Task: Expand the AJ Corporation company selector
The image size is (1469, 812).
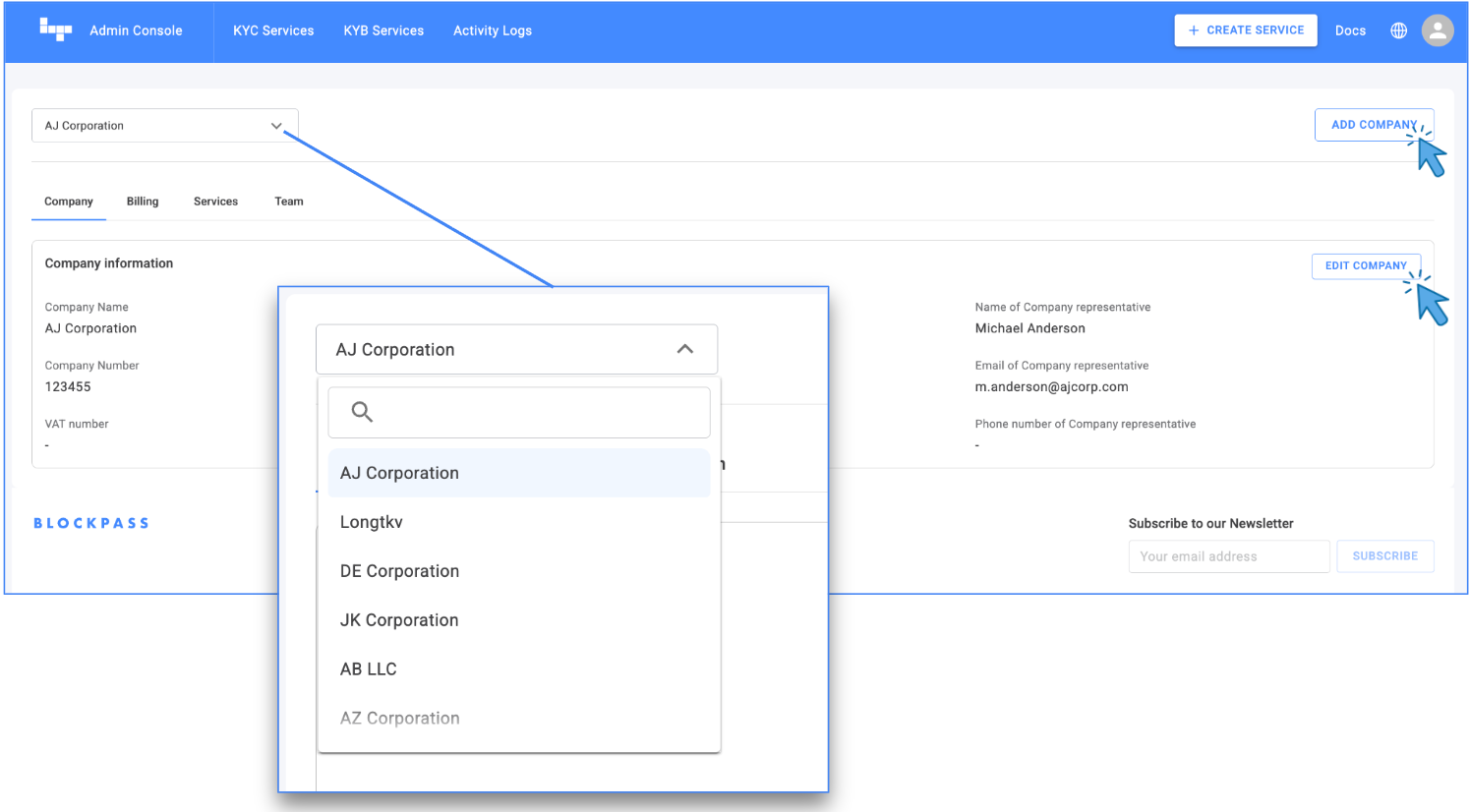Action: tap(164, 126)
